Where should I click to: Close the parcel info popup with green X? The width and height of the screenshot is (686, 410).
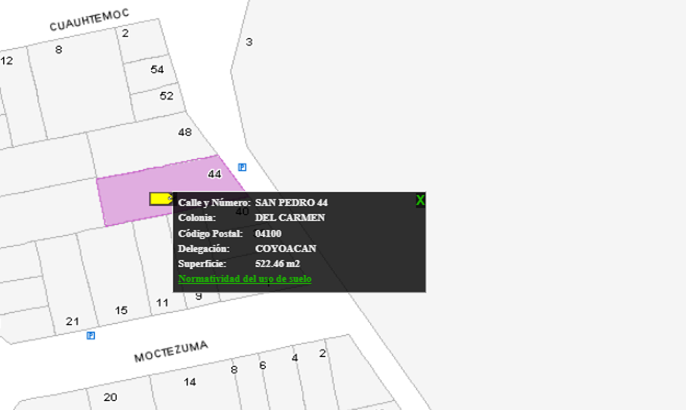pos(420,200)
